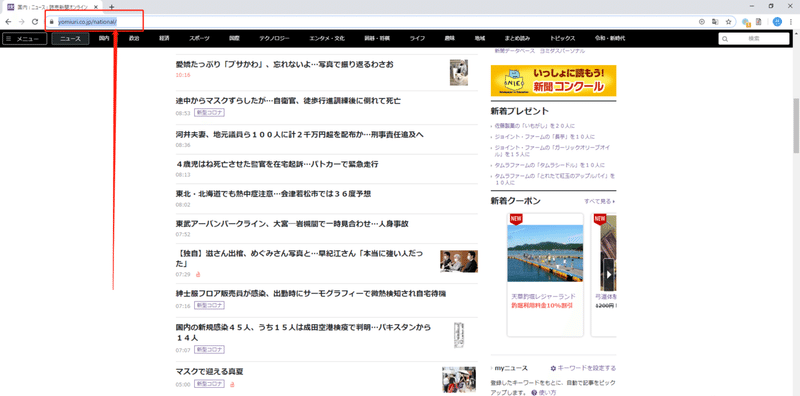Open the 令和・新時代 section
Image resolution: width=800 pixels, height=396 pixels.
pyautogui.click(x=610, y=39)
